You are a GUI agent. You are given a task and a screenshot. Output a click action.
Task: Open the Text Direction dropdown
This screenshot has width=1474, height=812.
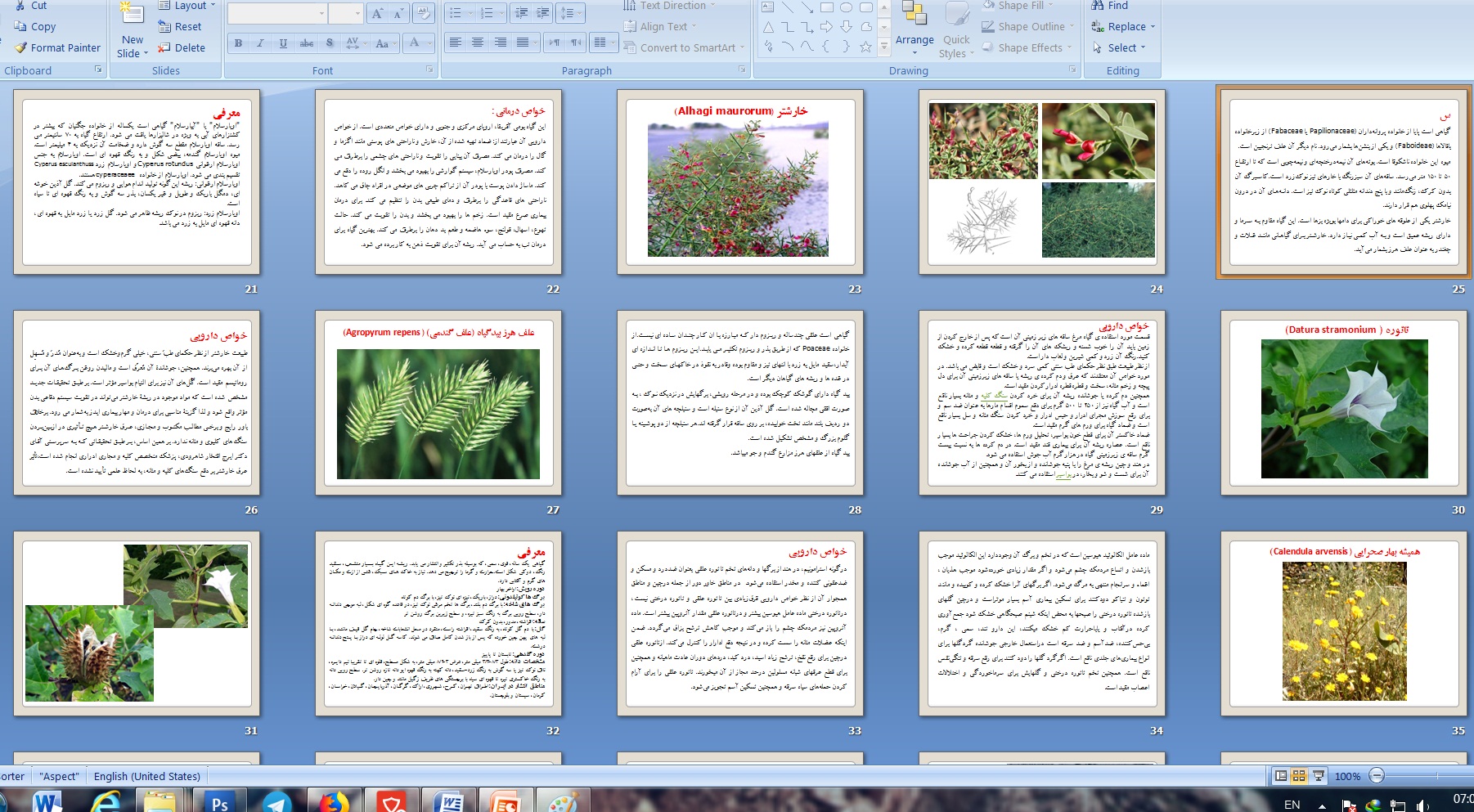point(669,6)
